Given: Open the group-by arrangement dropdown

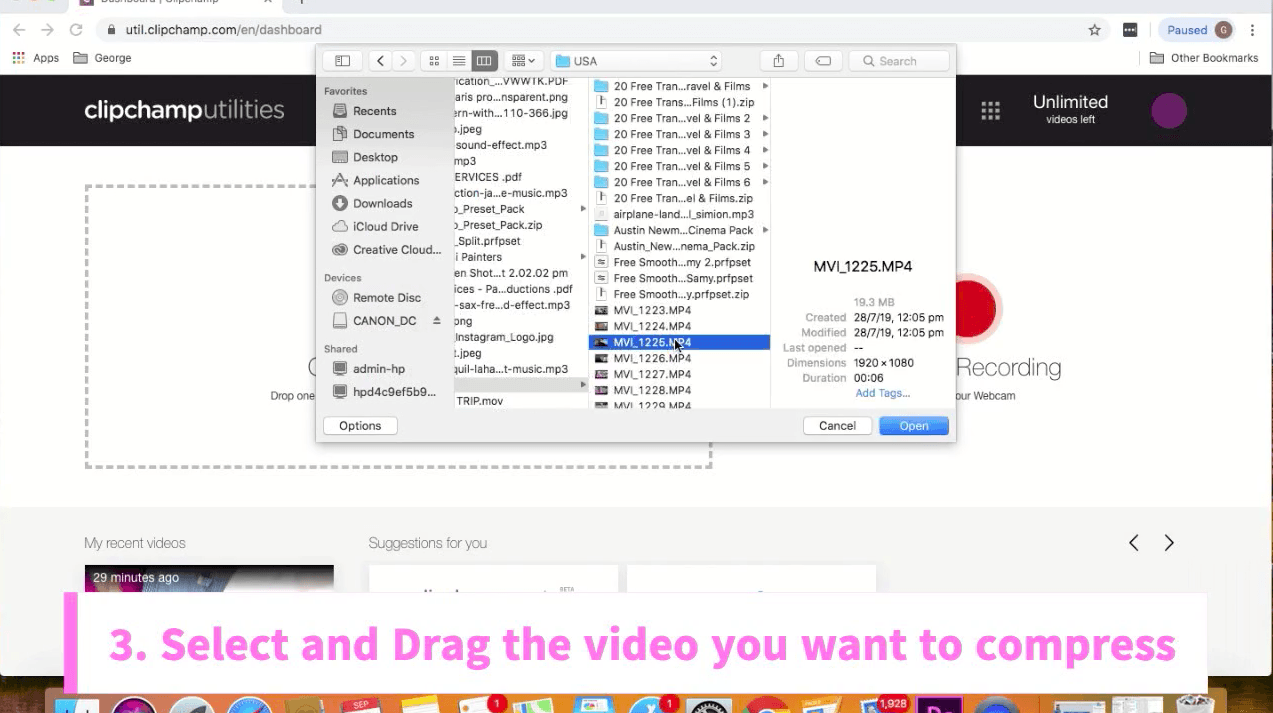Looking at the screenshot, I should [523, 61].
